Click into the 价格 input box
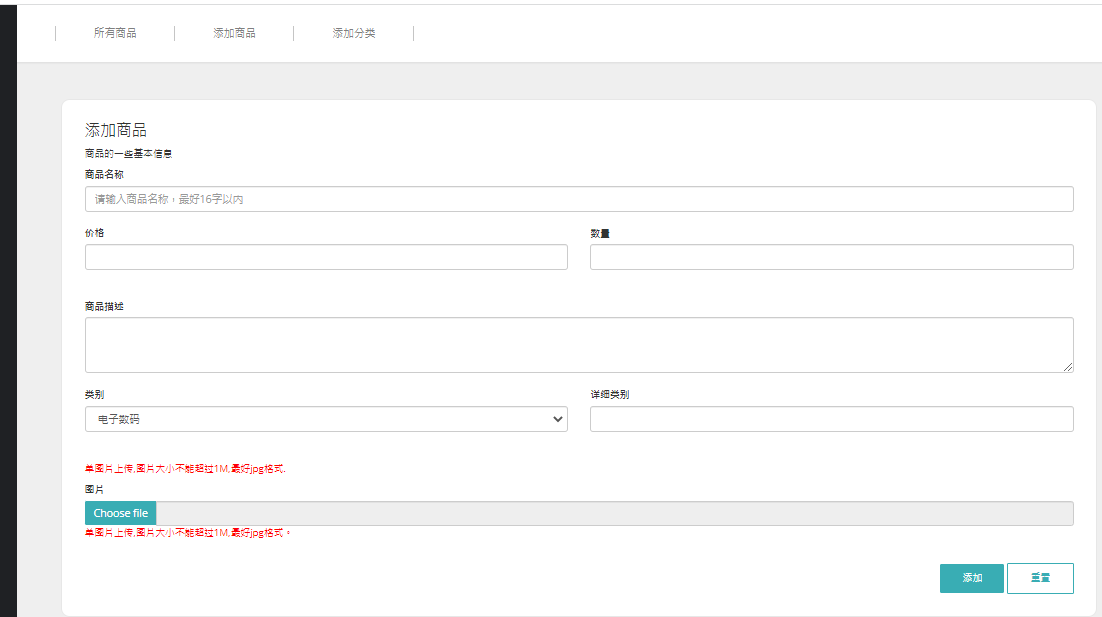1102x617 pixels. [326, 257]
